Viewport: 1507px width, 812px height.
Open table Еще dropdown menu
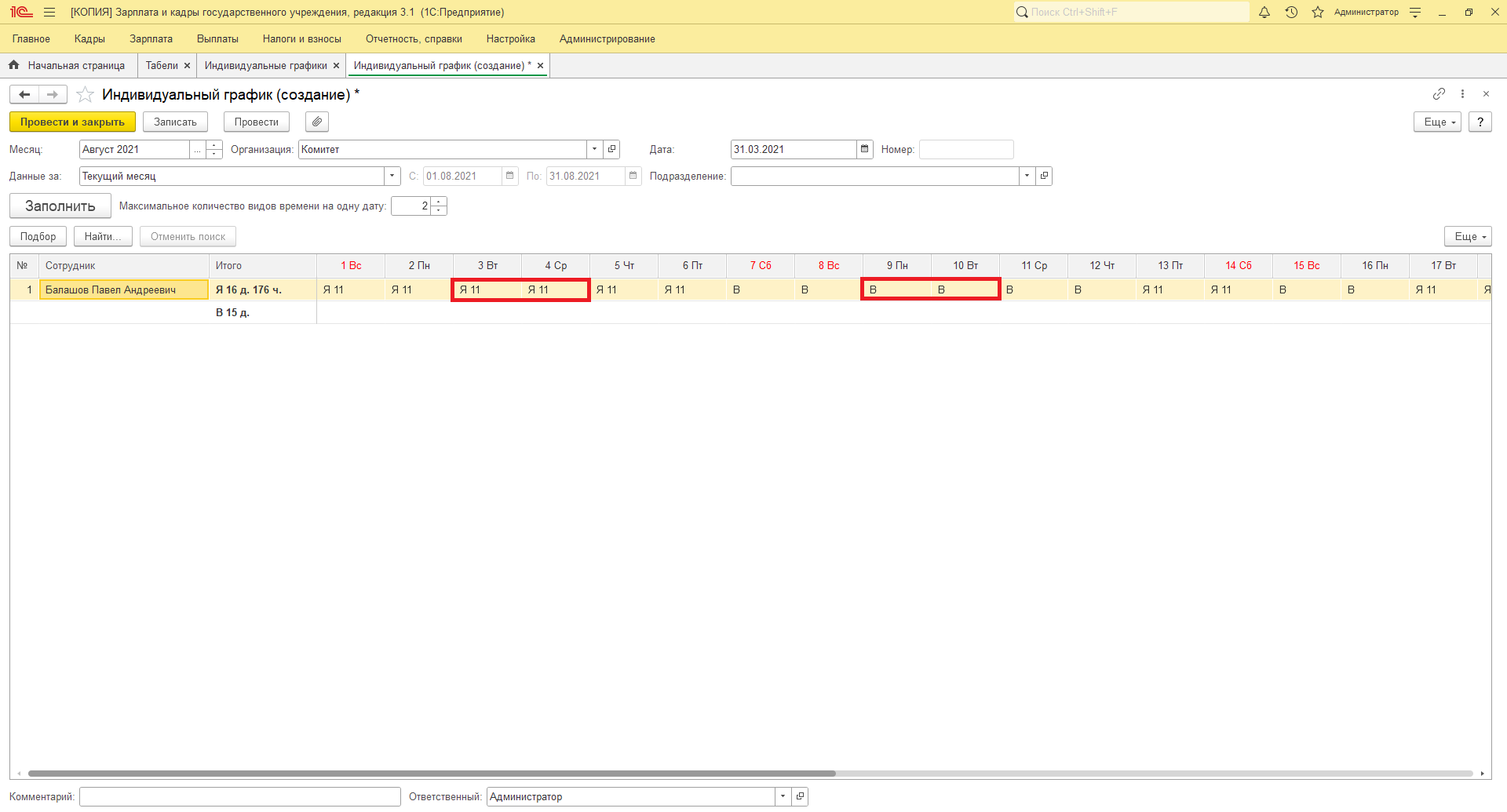point(1468,236)
